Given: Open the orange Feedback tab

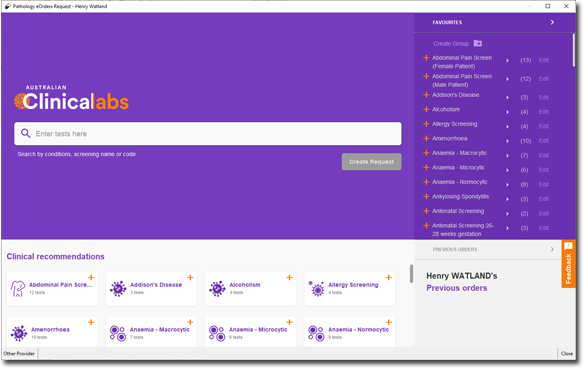Looking at the screenshot, I should tap(568, 264).
